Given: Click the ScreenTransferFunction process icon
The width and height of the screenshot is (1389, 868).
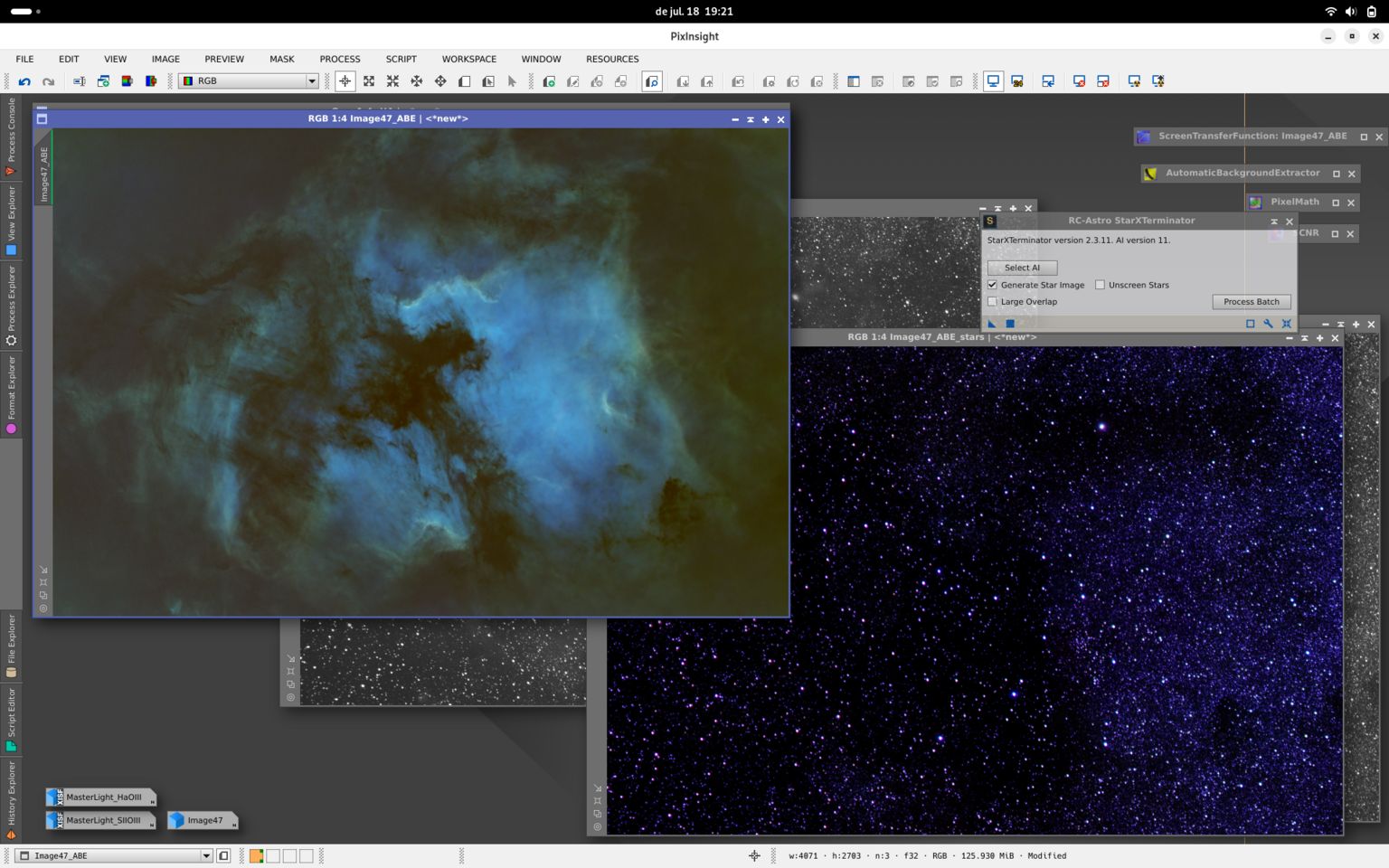Looking at the screenshot, I should click(1144, 137).
